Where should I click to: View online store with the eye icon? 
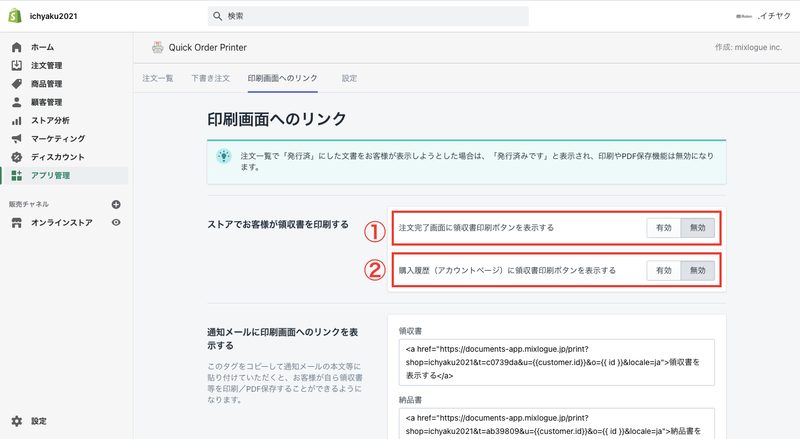pos(116,223)
